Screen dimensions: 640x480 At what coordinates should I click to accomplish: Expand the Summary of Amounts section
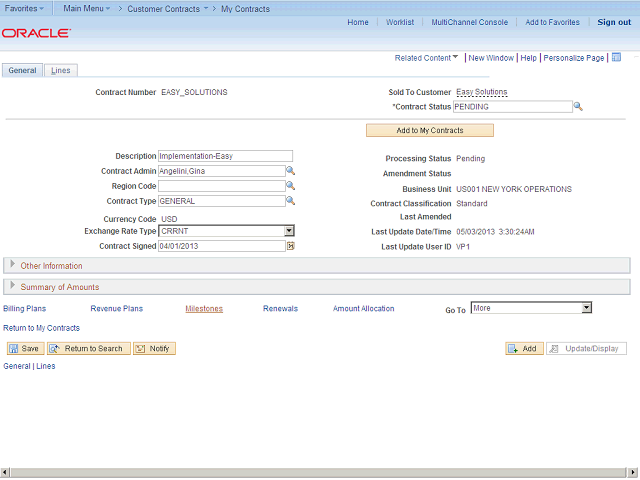pos(12,287)
